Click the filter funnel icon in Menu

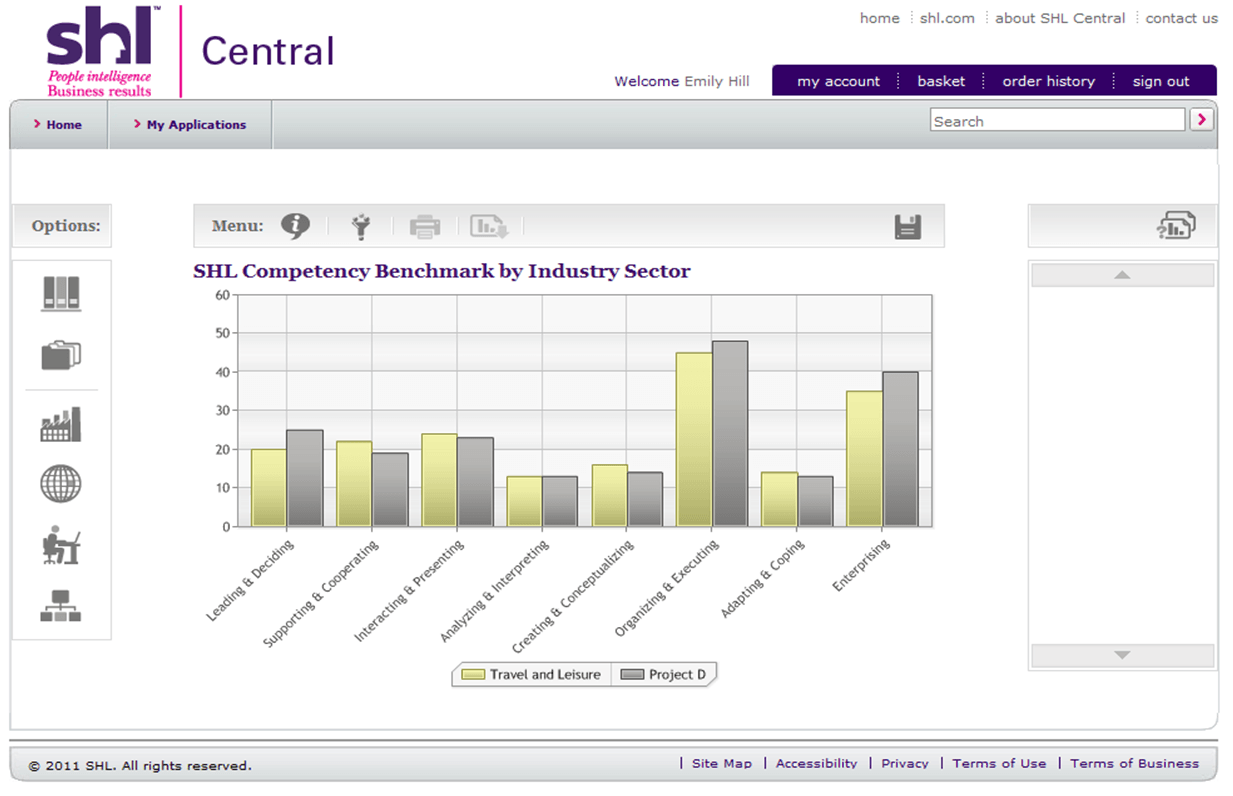pos(361,227)
